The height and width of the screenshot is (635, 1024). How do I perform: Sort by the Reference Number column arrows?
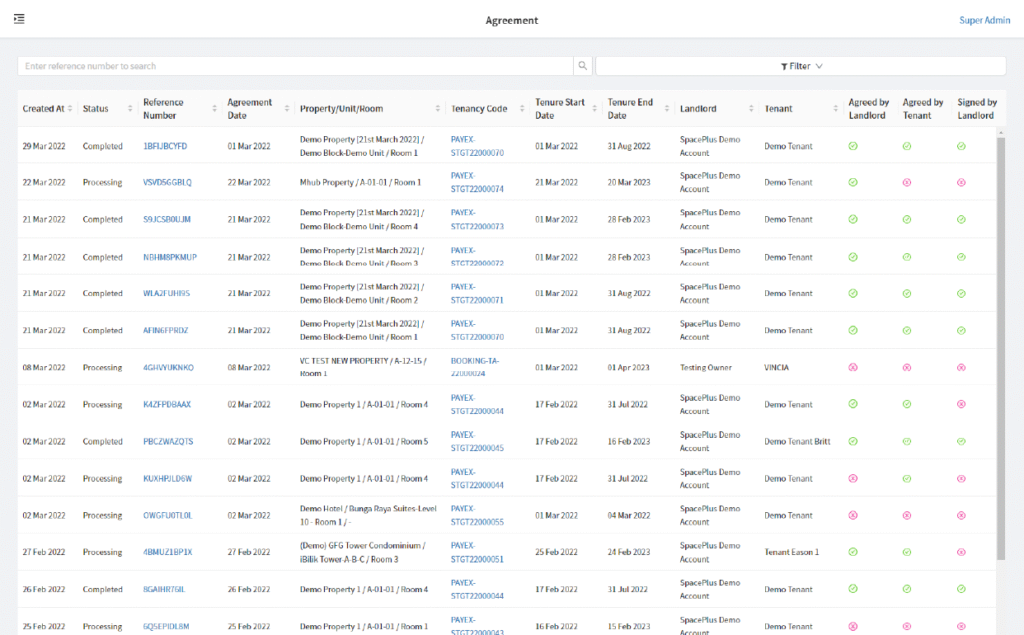(x=214, y=109)
